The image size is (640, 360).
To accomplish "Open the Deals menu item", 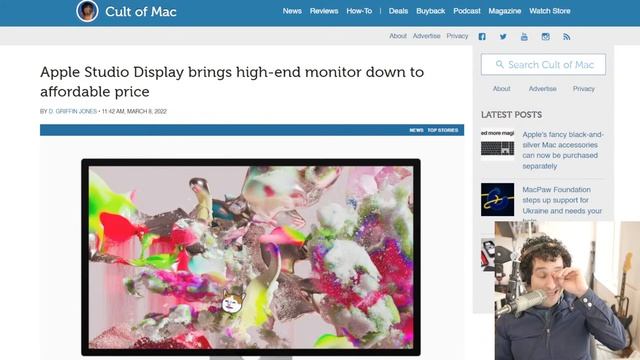I will pyautogui.click(x=398, y=11).
